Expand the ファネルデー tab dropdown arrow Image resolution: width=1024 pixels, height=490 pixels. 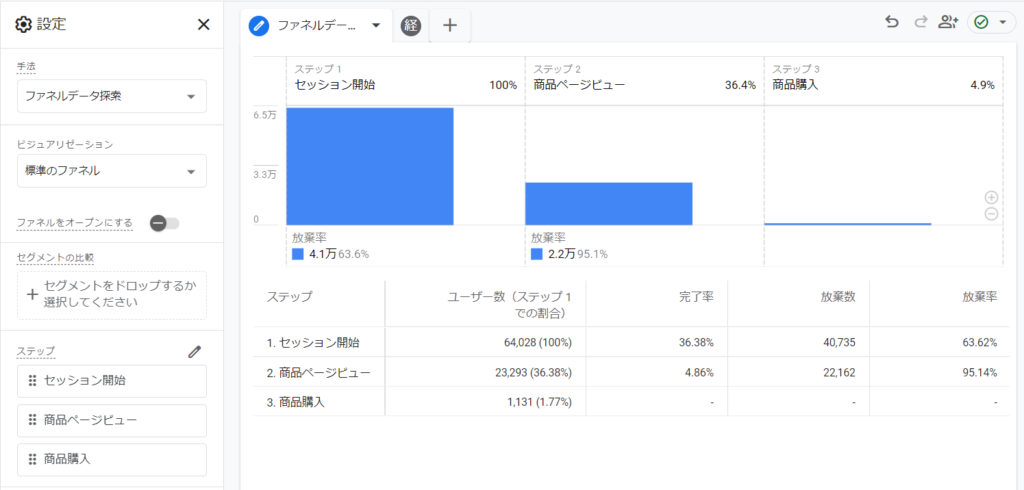click(x=376, y=25)
